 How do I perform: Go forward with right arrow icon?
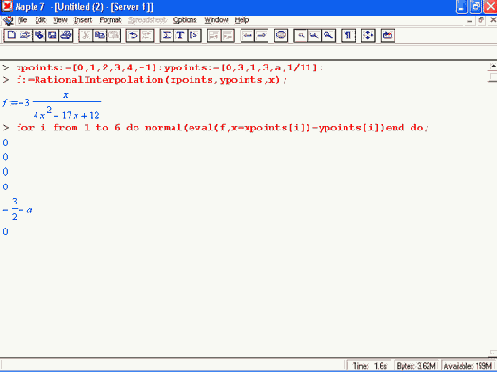coord(261,35)
